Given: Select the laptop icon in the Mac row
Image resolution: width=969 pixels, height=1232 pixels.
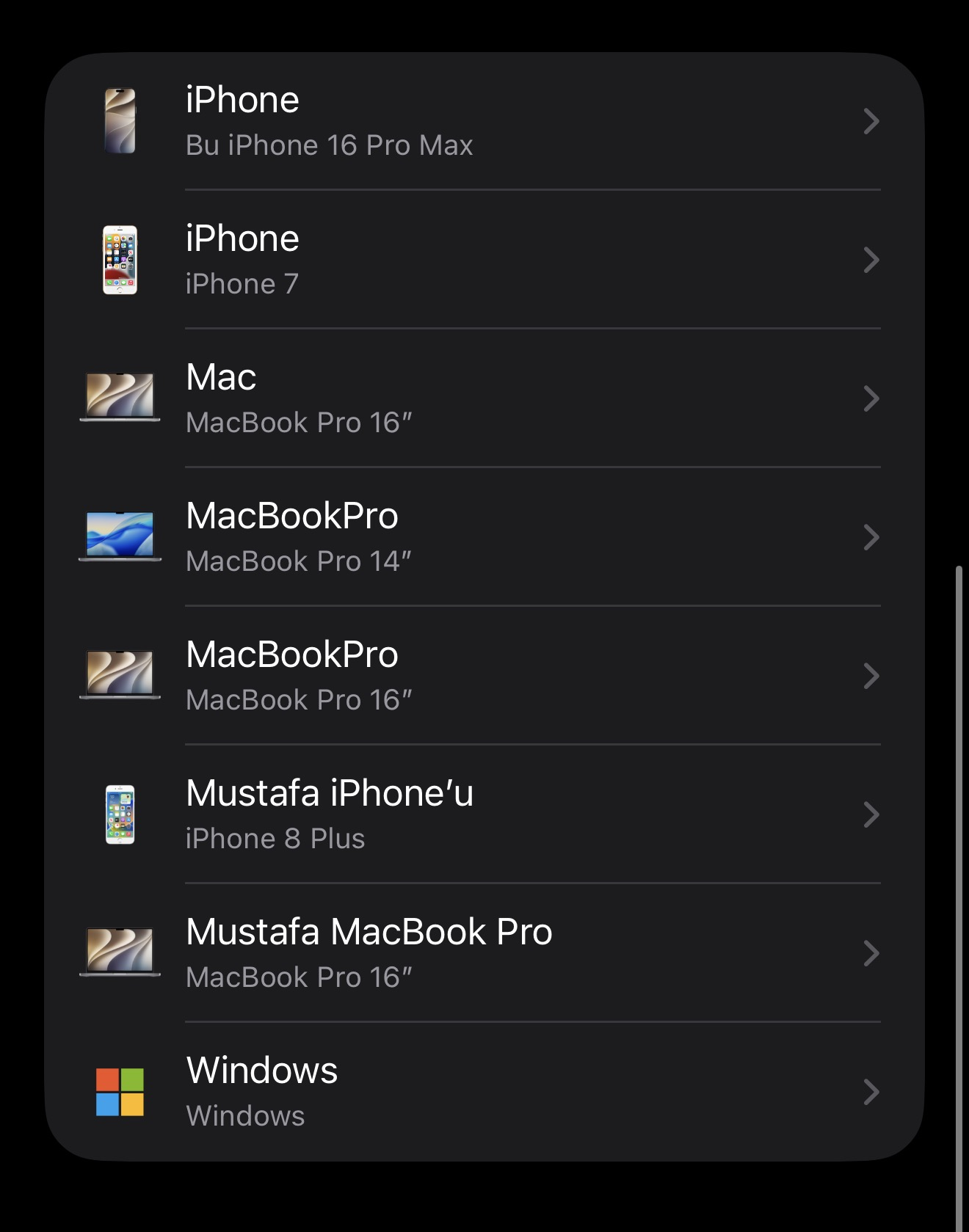Looking at the screenshot, I should (120, 397).
